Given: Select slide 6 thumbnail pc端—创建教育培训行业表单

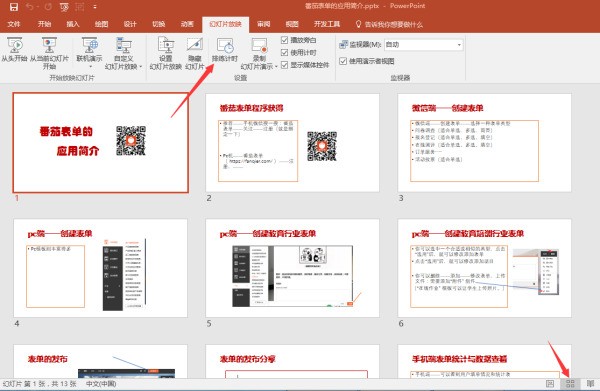Looking at the screenshot, I should click(484, 268).
